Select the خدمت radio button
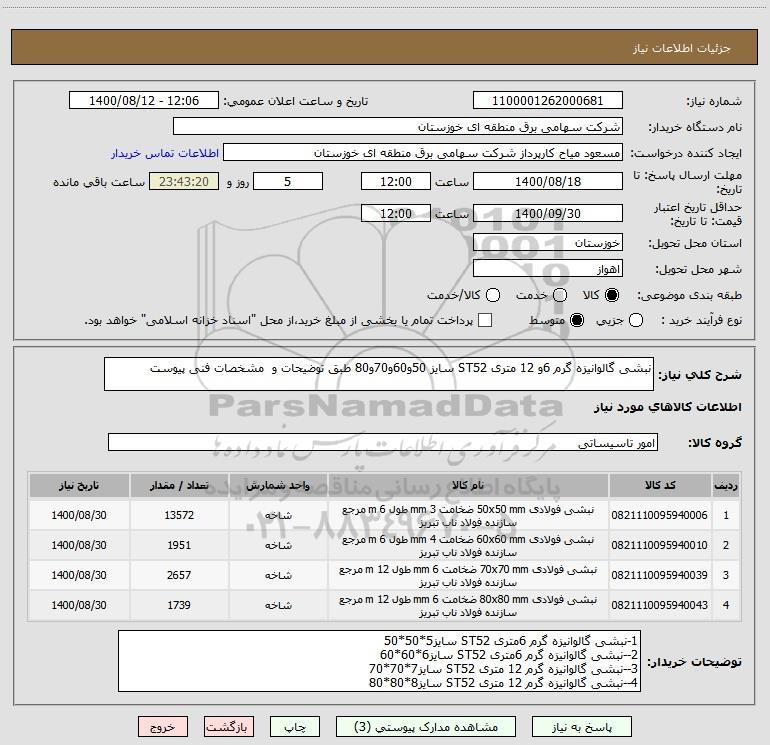770x745 pixels. [x=560, y=295]
